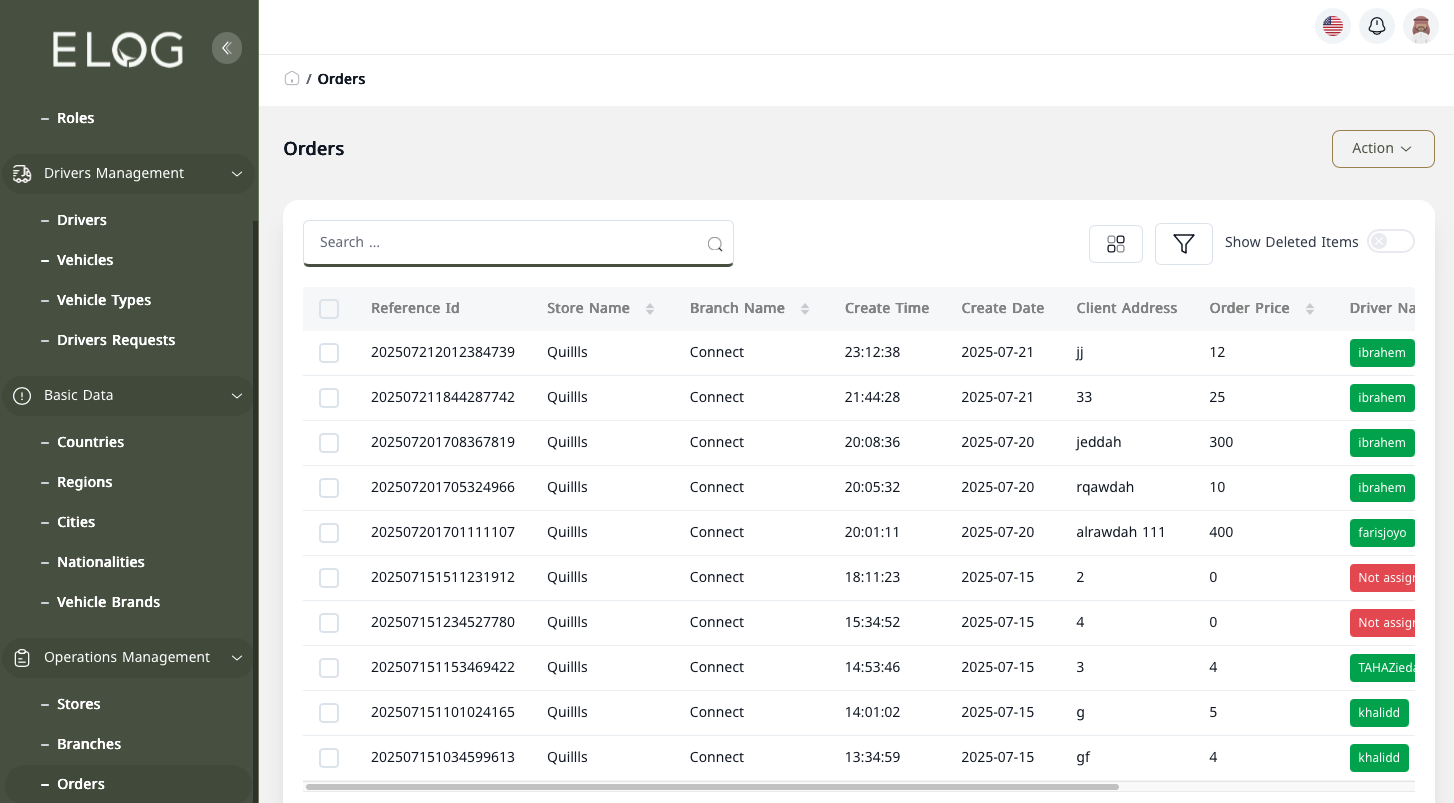Click the home breadcrumb icon
The image size is (1454, 803).
click(x=291, y=77)
